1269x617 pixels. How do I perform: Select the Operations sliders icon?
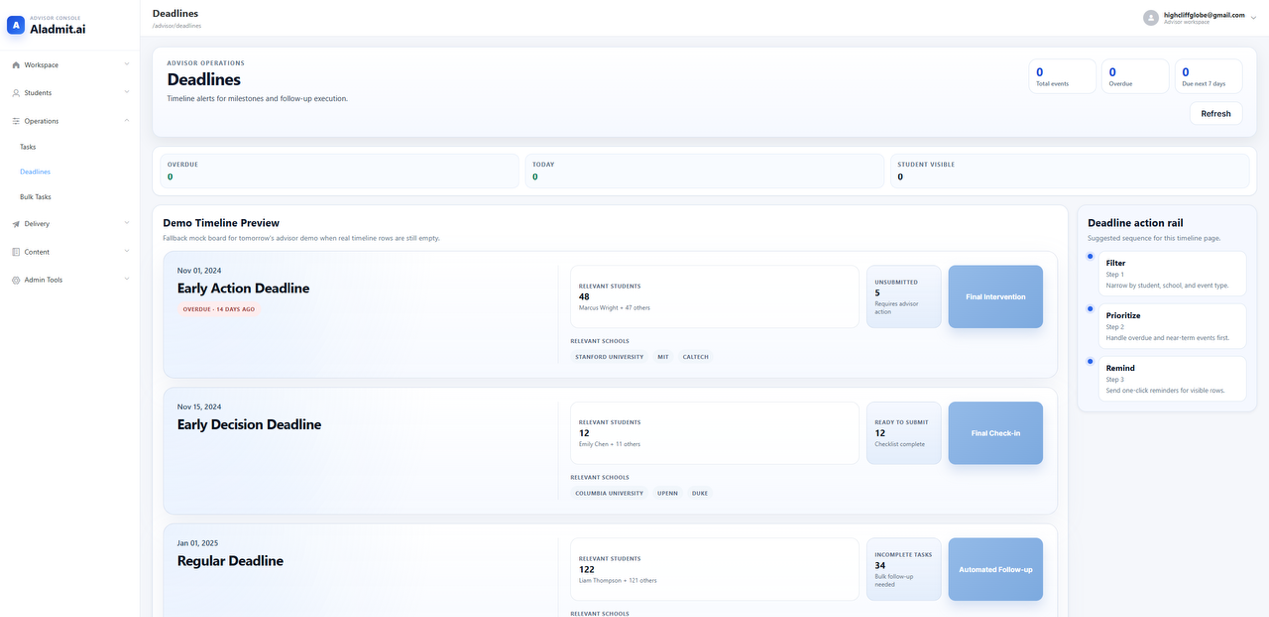[15, 120]
